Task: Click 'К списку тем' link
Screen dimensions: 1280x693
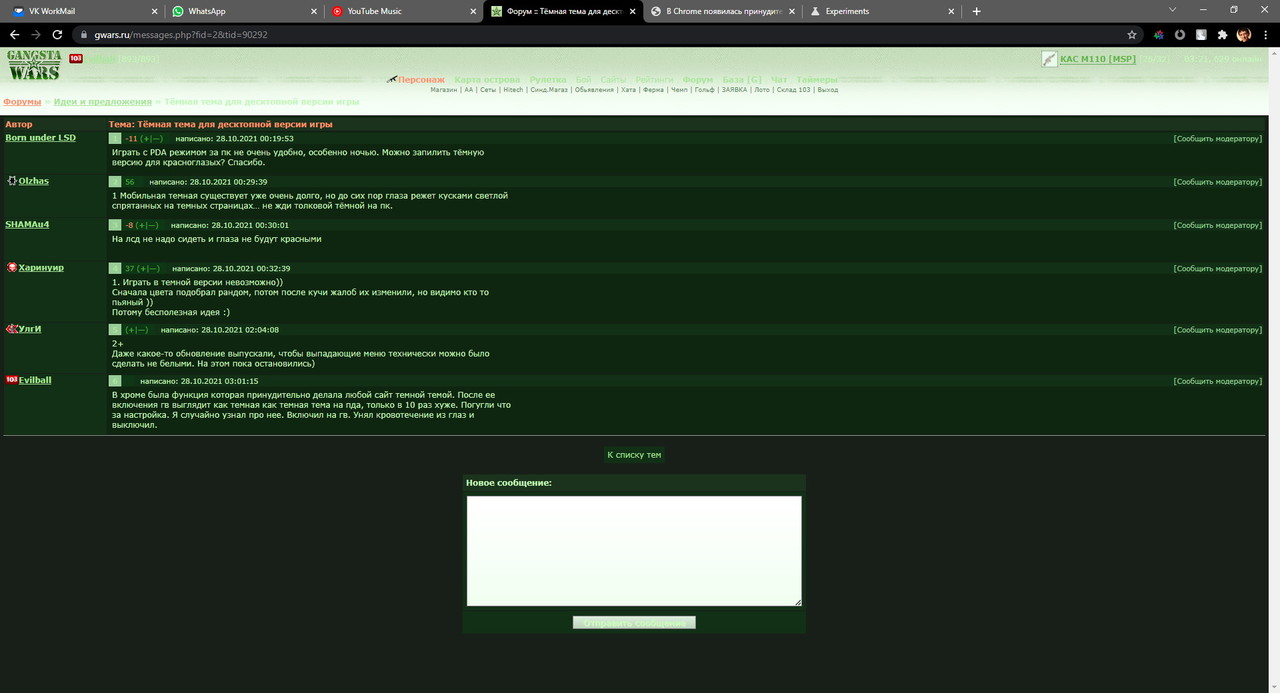Action: click(634, 455)
